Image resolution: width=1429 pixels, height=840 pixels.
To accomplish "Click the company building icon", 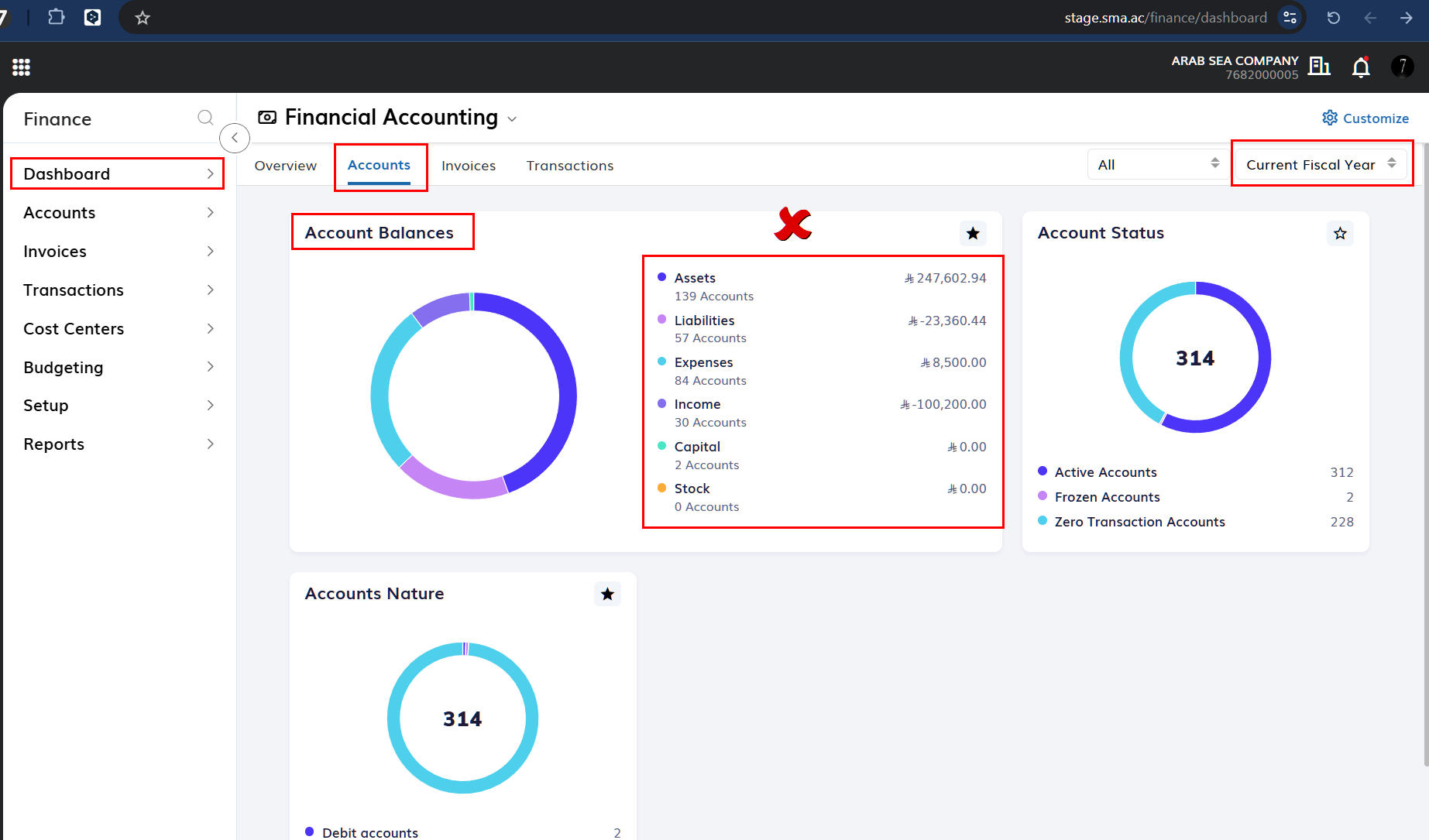I will tap(1319, 67).
